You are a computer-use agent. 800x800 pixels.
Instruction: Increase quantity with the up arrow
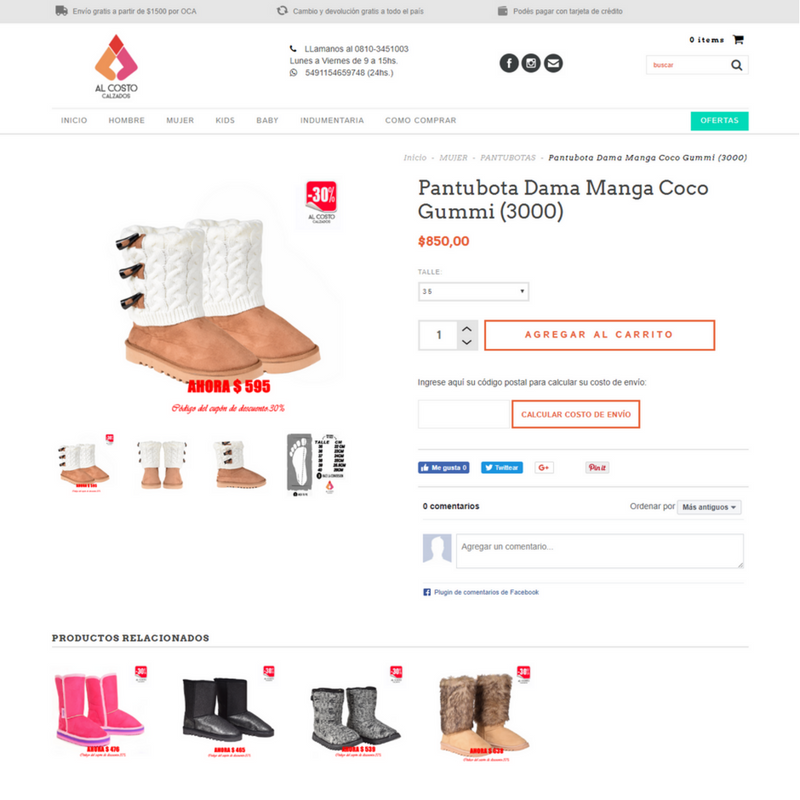[x=466, y=328]
